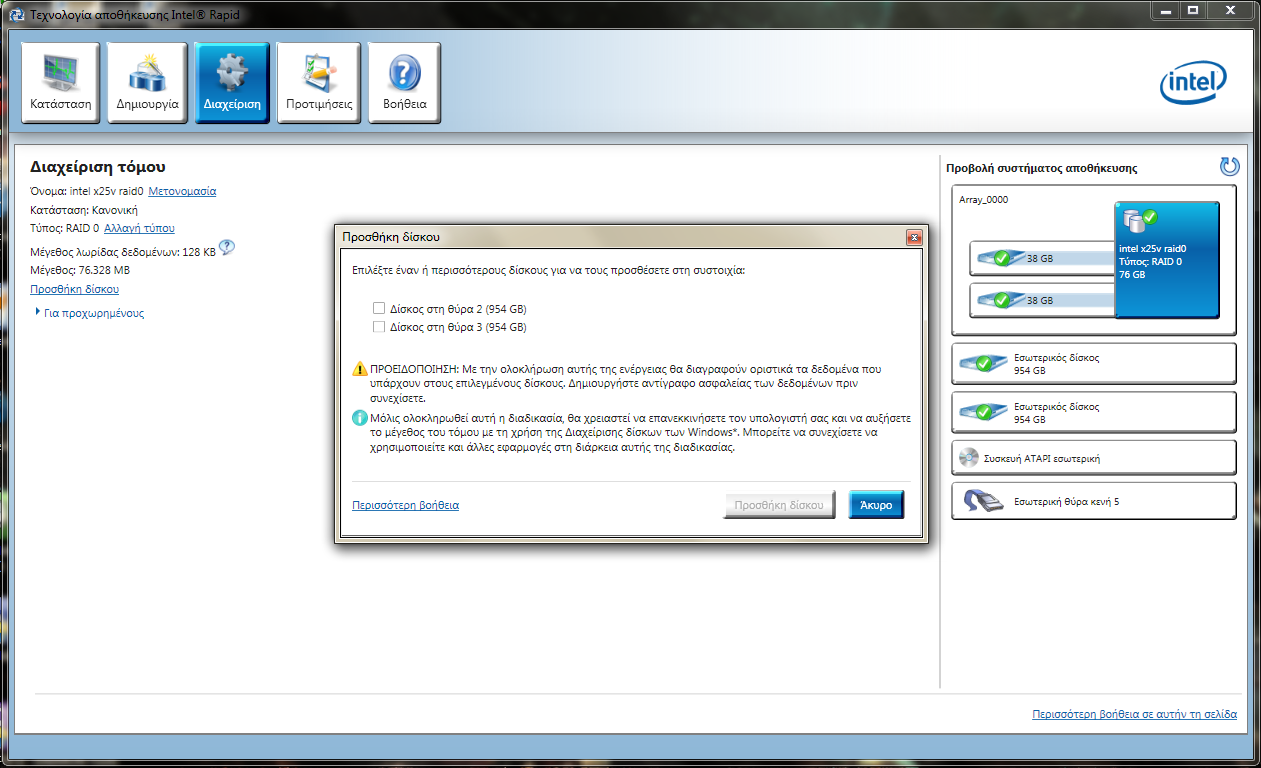Click the Array_0000 label
Viewport: 1261px width, 768px height.
tap(984, 200)
